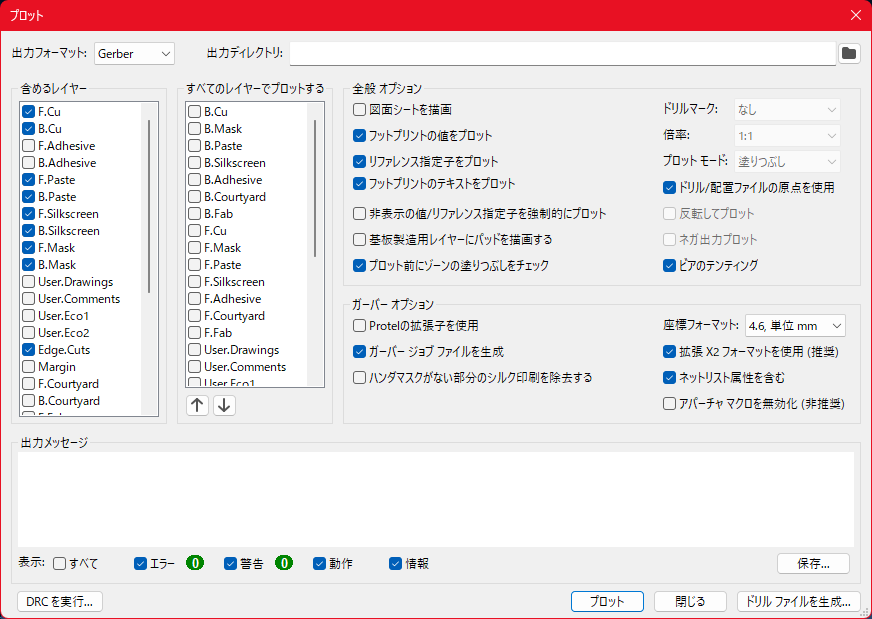Click the 閉じる button

tap(690, 601)
